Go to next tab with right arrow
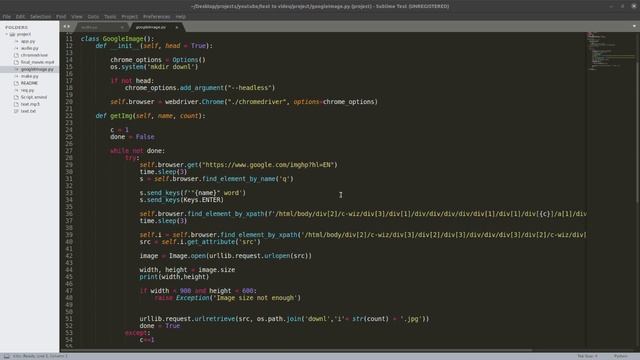 pyautogui.click(x=69, y=27)
